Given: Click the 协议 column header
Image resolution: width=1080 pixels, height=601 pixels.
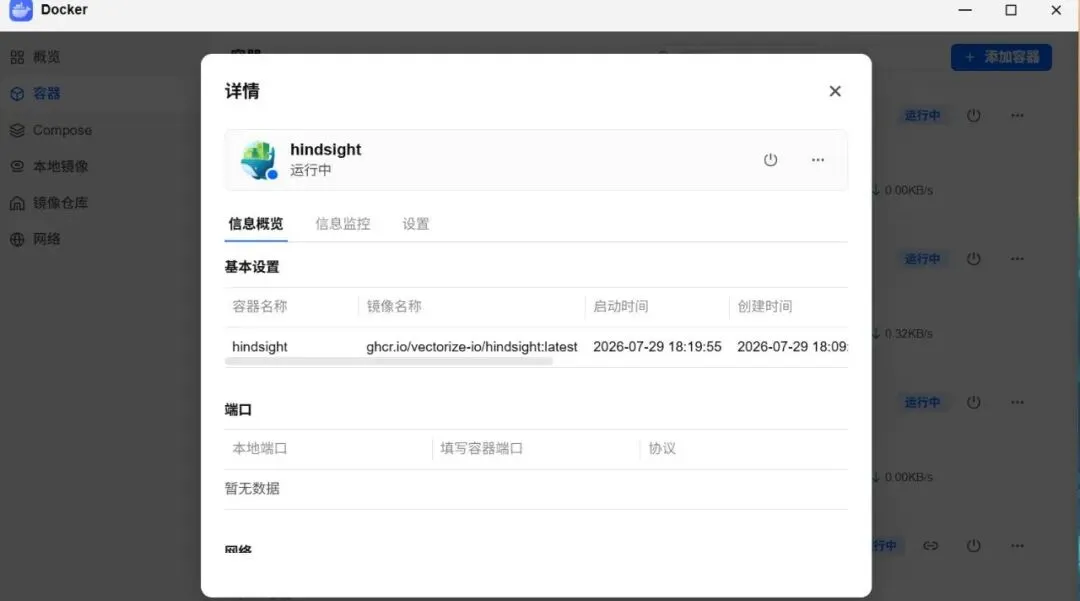Looking at the screenshot, I should [x=662, y=449].
